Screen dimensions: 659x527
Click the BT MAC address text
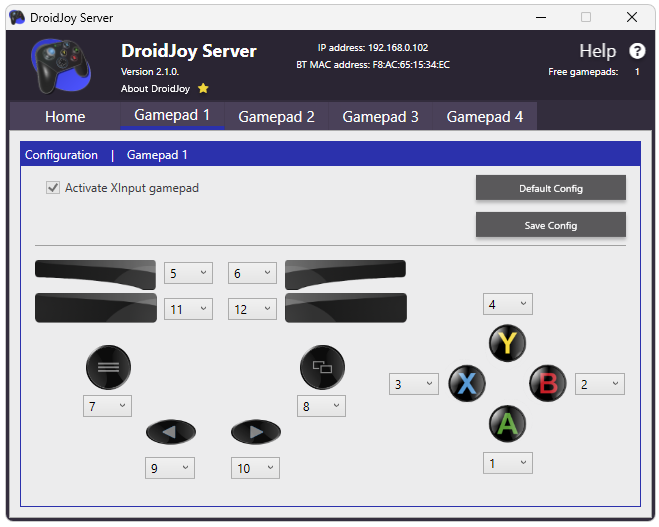(373, 65)
